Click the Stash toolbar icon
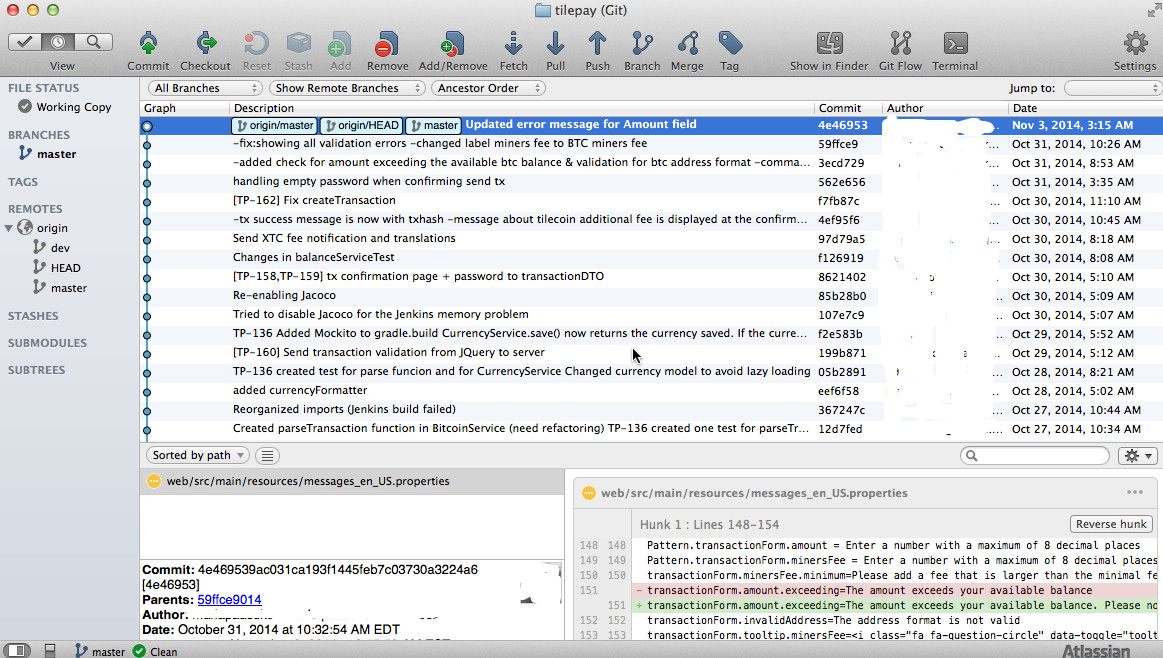 pos(298,44)
